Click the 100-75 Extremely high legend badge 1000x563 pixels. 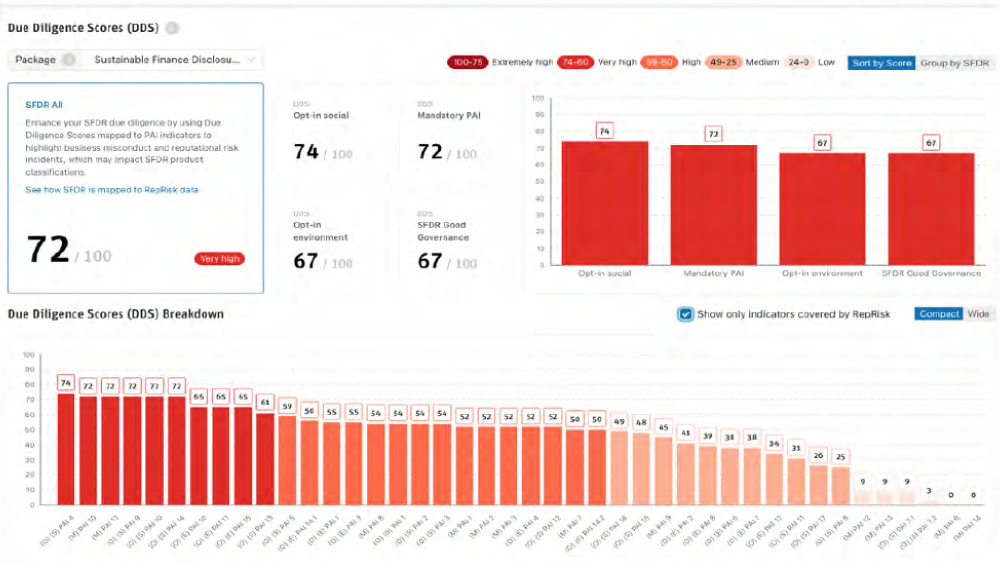click(467, 62)
